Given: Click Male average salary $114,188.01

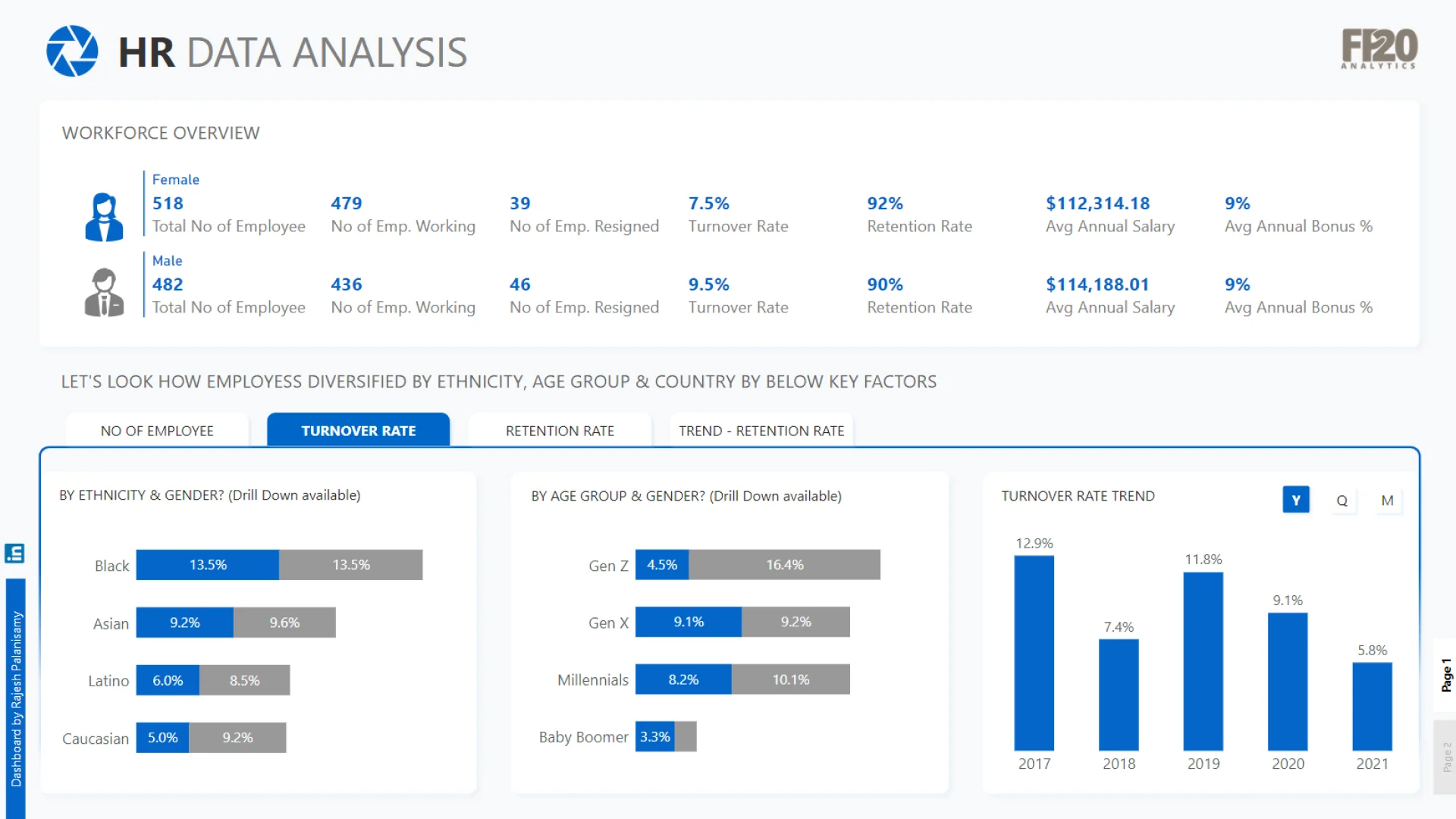Looking at the screenshot, I should coord(1097,284).
